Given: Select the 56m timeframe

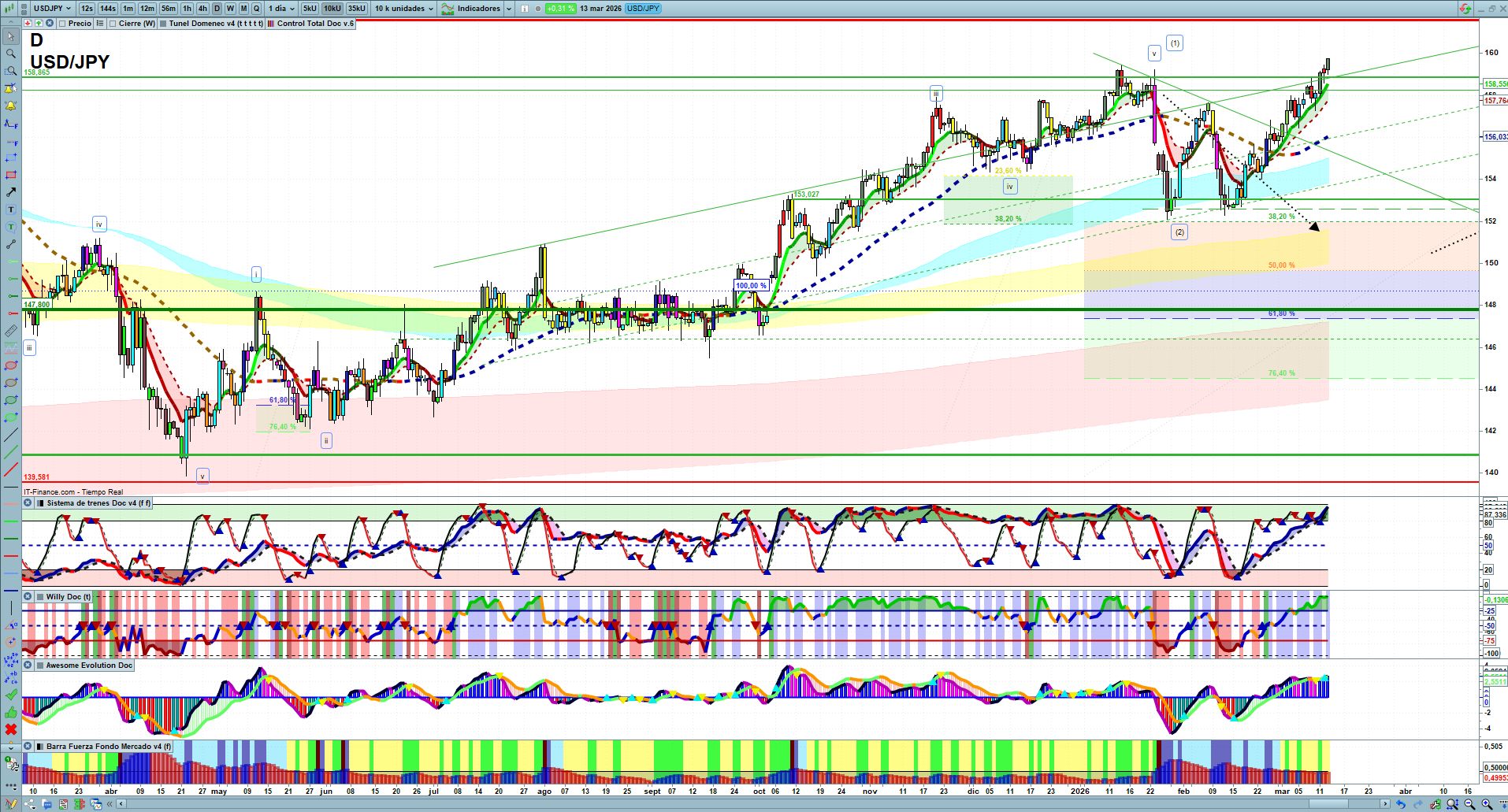Looking at the screenshot, I should click(169, 9).
